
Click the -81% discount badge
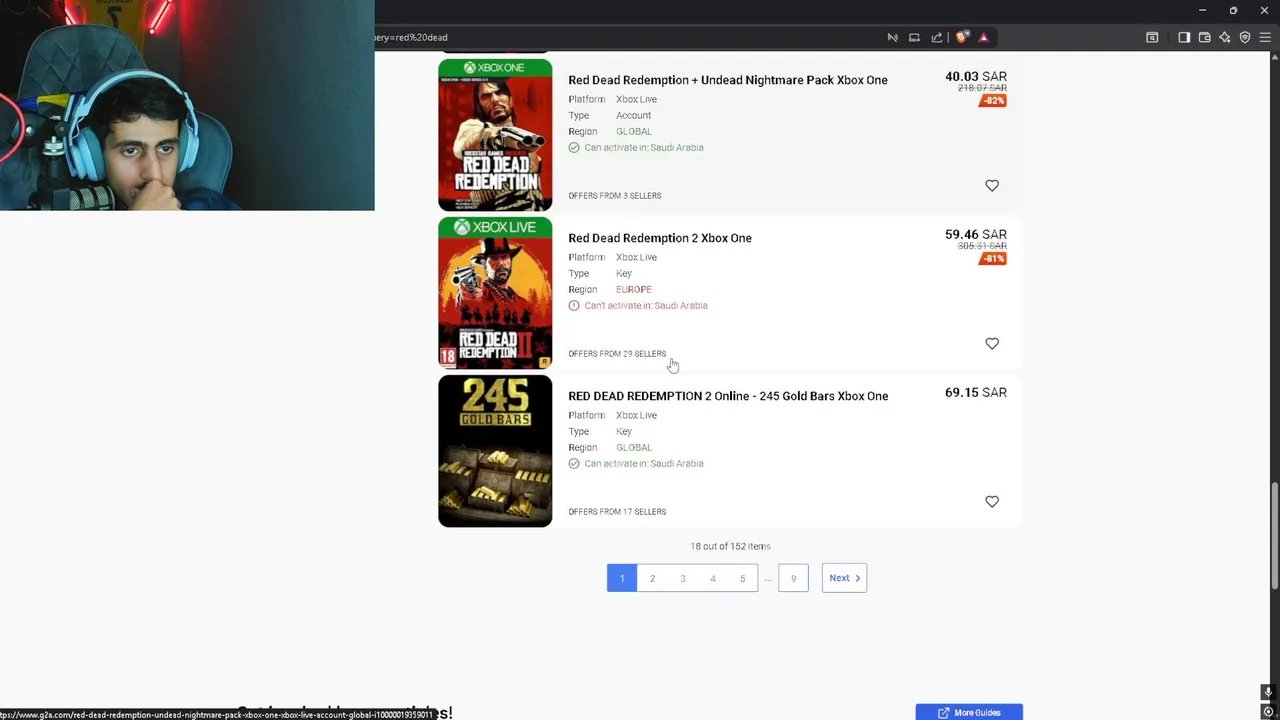click(993, 259)
